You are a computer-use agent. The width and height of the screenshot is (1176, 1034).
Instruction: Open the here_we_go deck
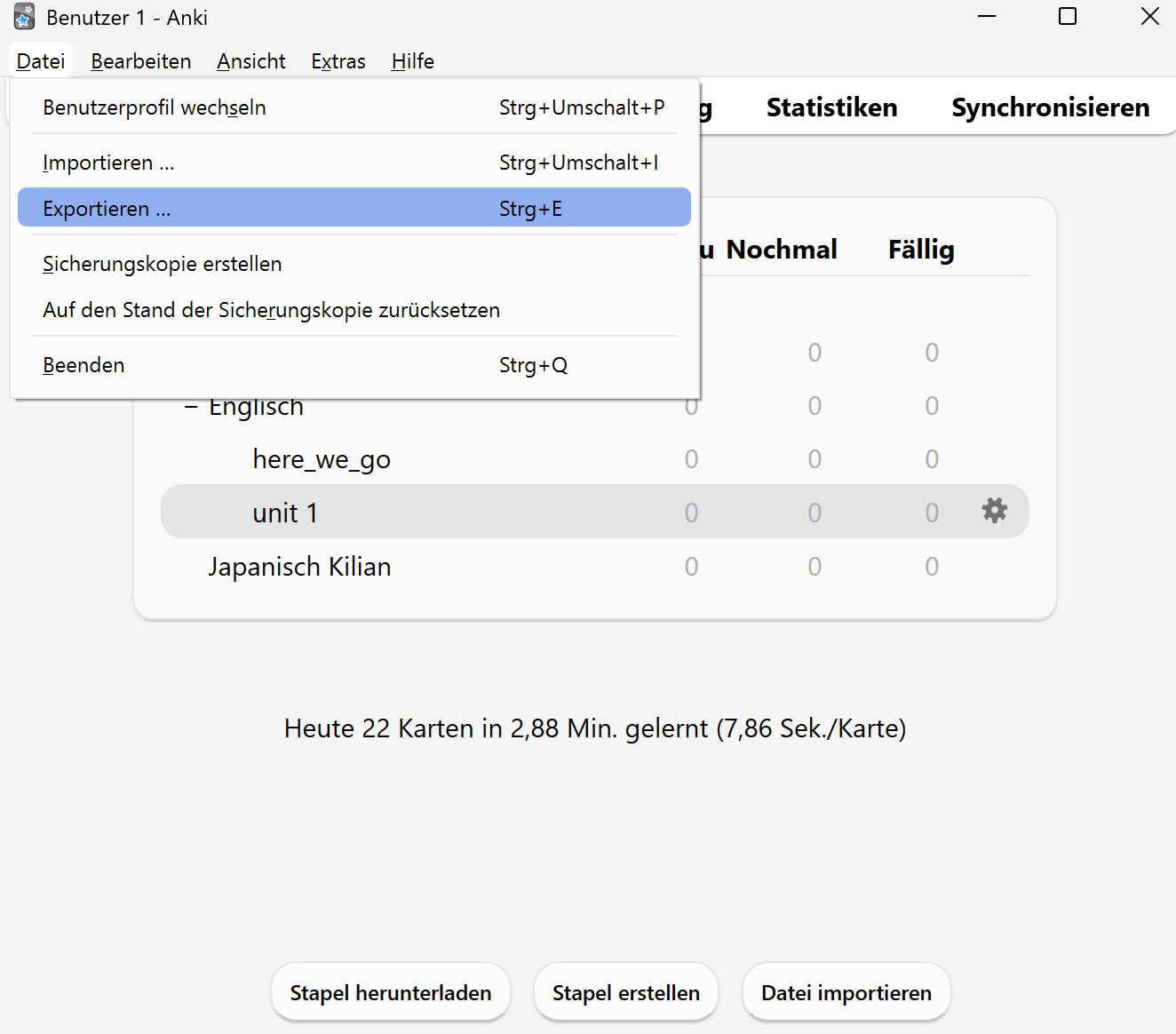pyautogui.click(x=322, y=459)
